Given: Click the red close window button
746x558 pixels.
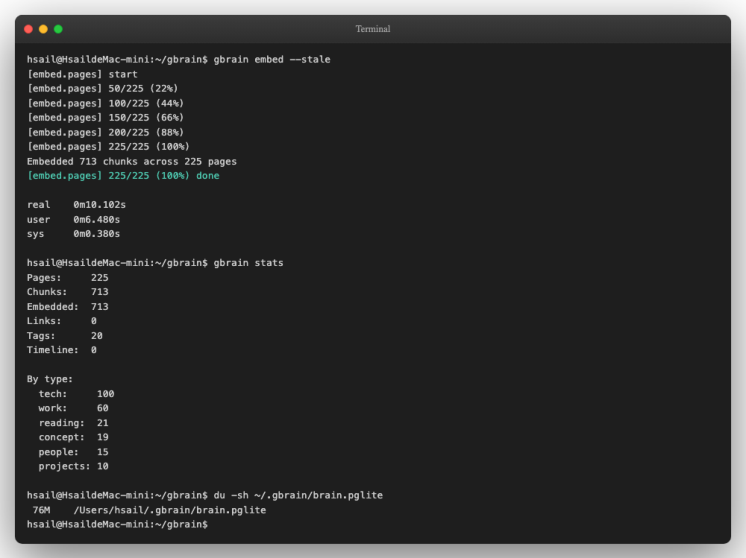Looking at the screenshot, I should (x=29, y=29).
